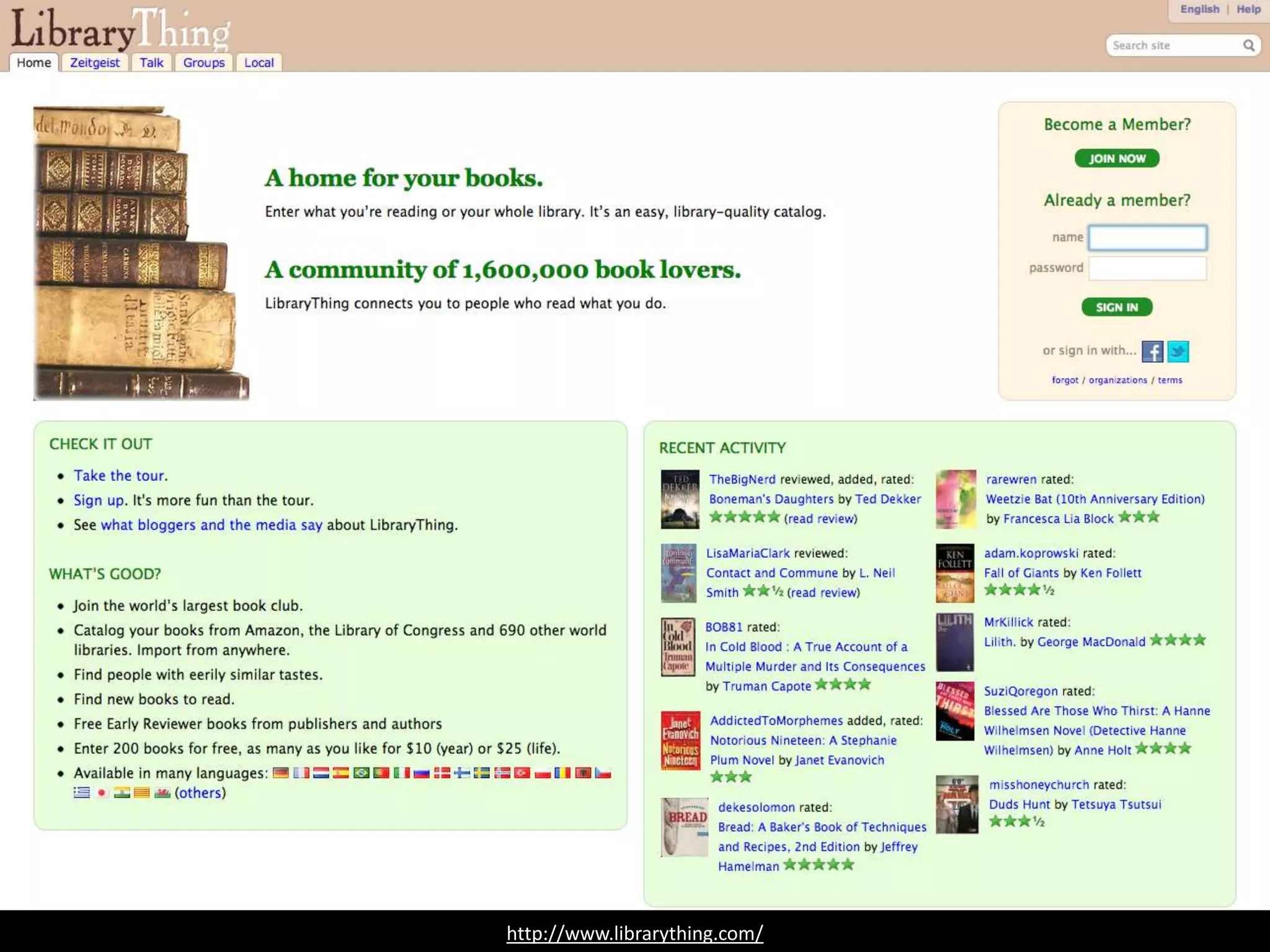Open the Local tab

[x=259, y=63]
